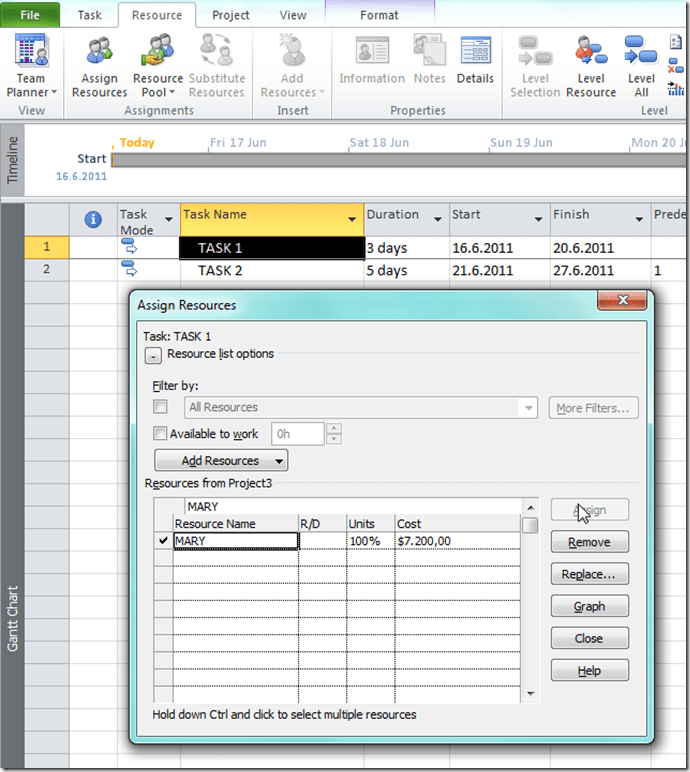Click the blue info column header icon
Image resolution: width=690 pixels, height=772 pixels.
click(94, 219)
